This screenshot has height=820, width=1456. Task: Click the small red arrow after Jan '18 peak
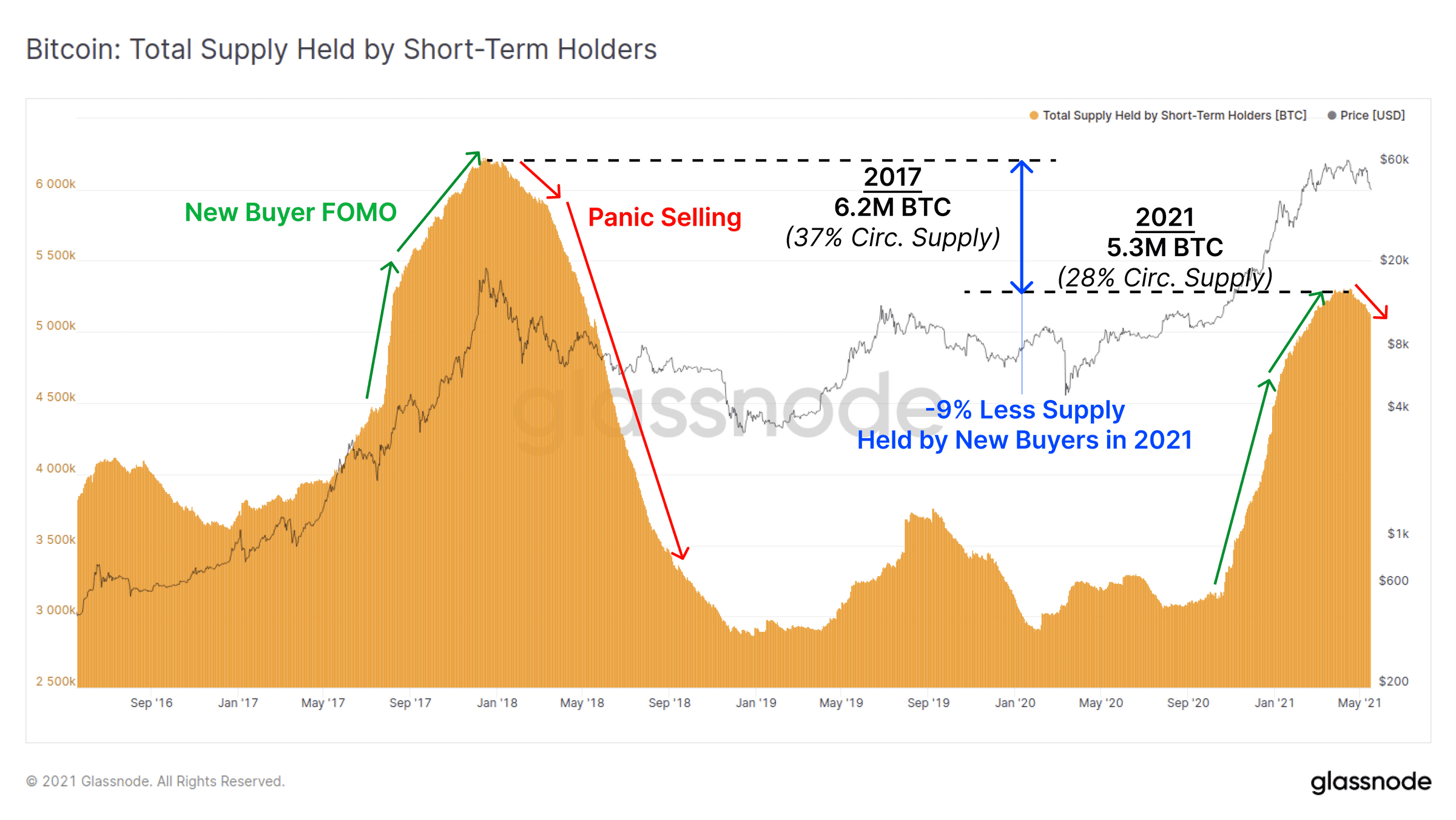click(541, 180)
